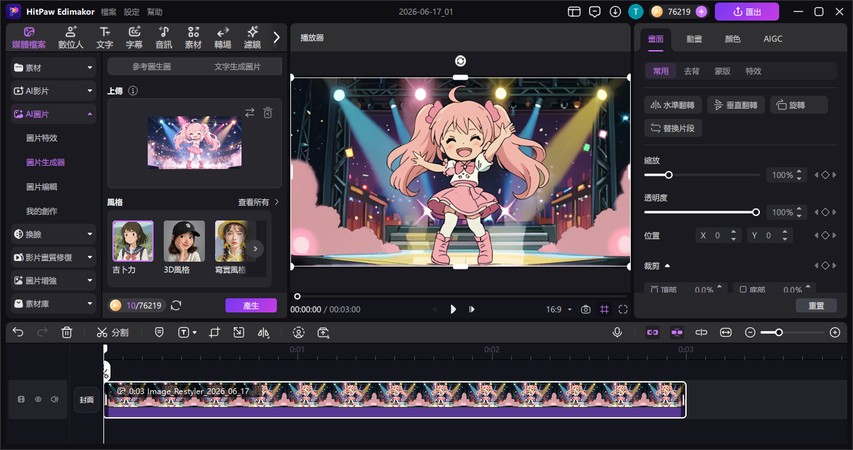Viewport: 853px width, 450px height.
Task: Select the 去背 sub-tab
Action: coord(691,71)
